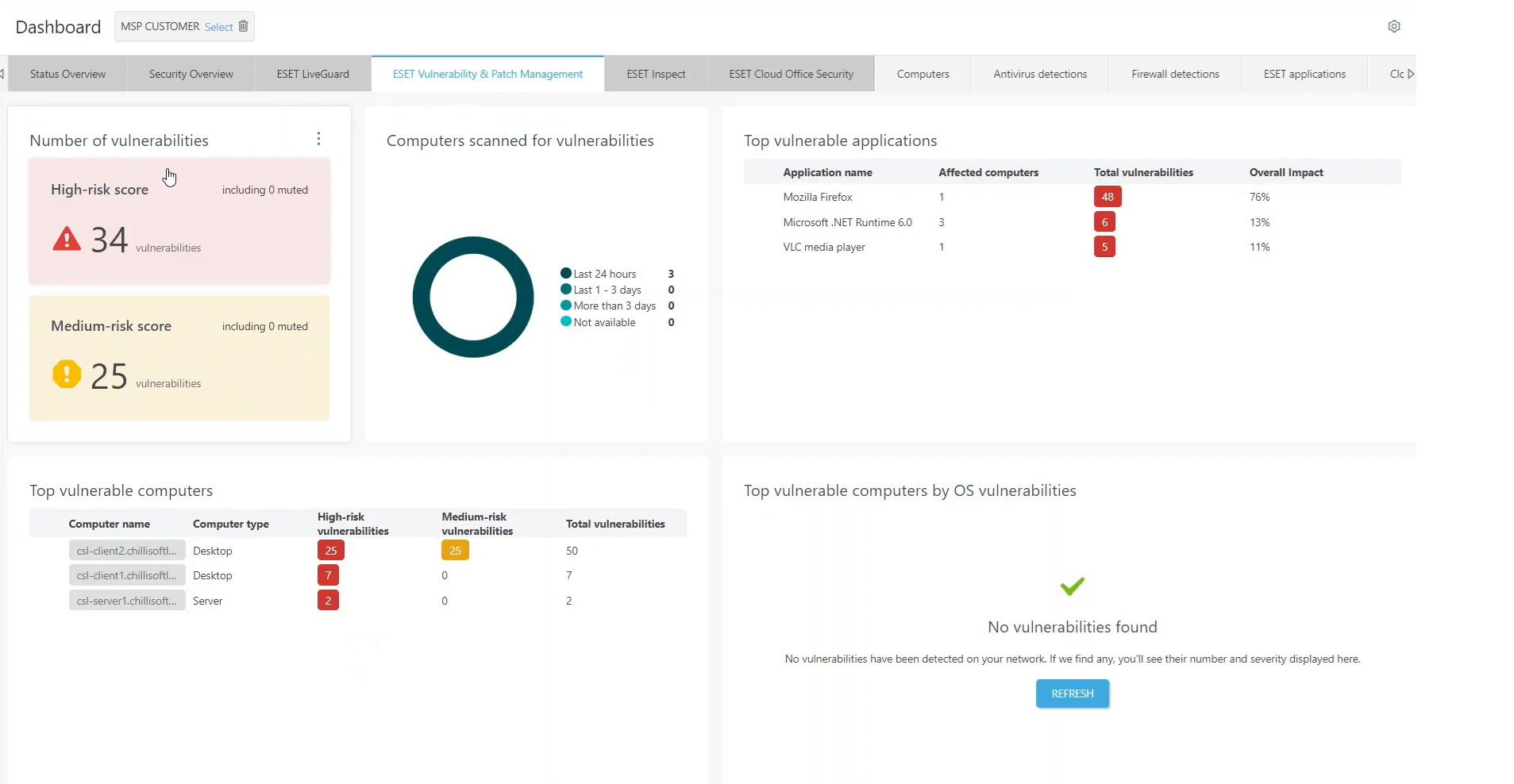Open the High-risk score 34 vulnerabilities card

179,221
